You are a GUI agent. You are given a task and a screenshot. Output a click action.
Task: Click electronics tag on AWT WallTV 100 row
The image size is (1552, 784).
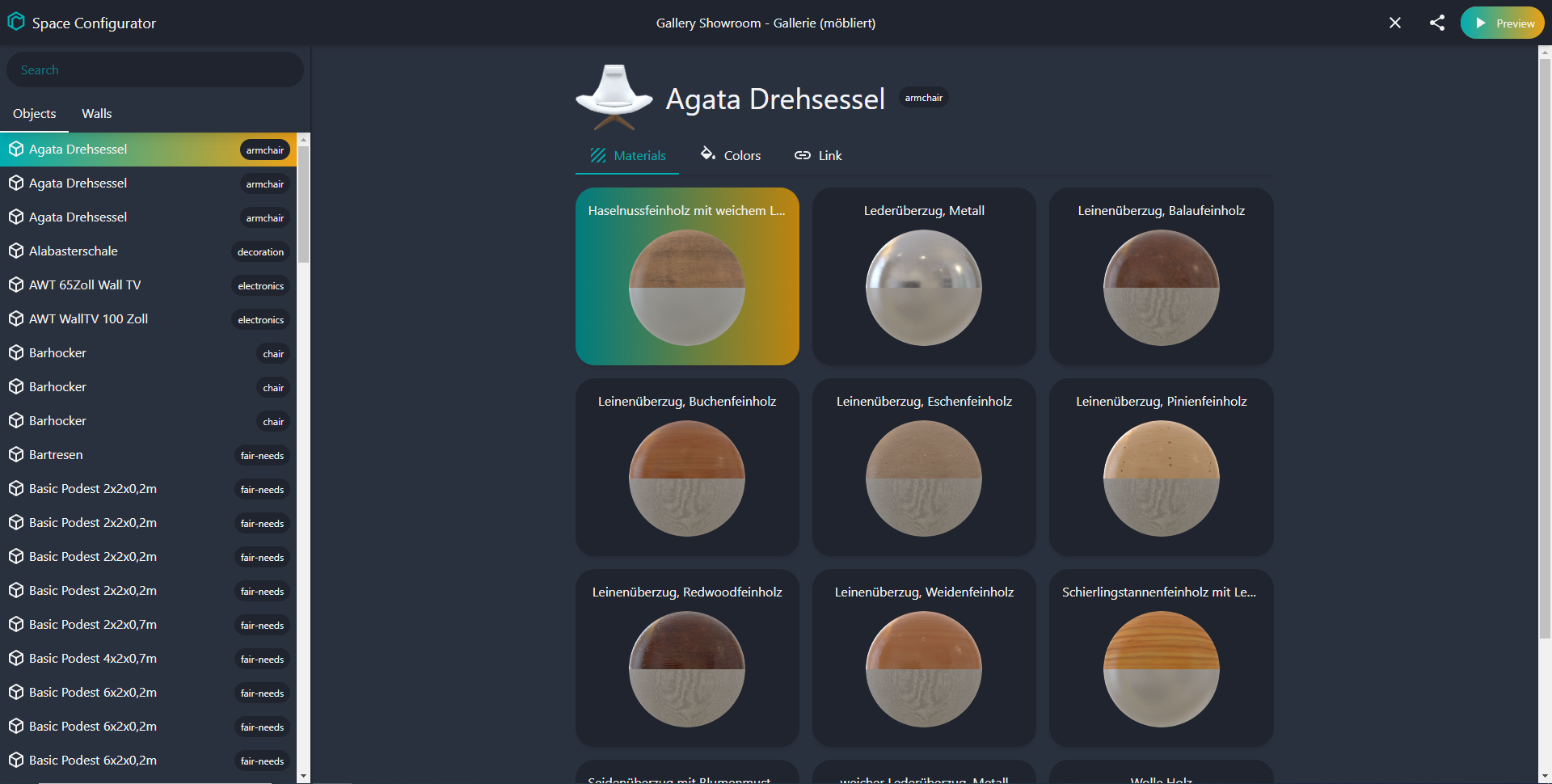coord(260,320)
